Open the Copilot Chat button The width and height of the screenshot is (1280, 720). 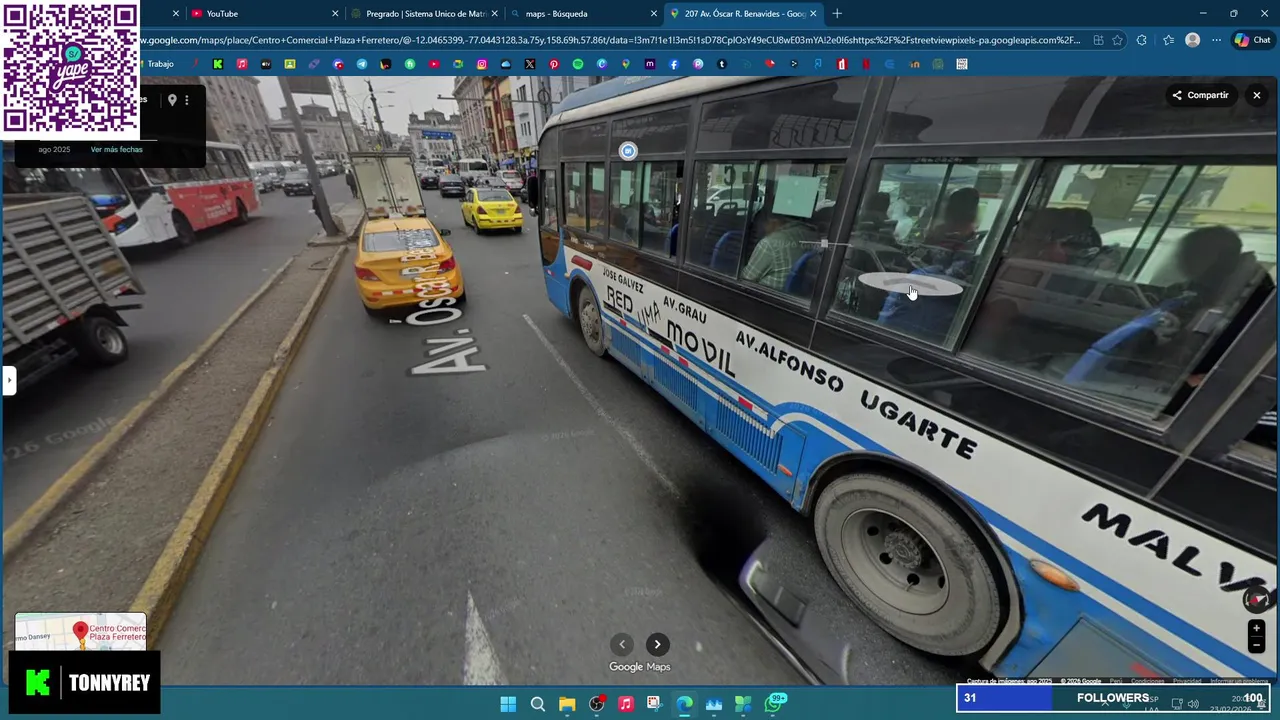point(1252,40)
